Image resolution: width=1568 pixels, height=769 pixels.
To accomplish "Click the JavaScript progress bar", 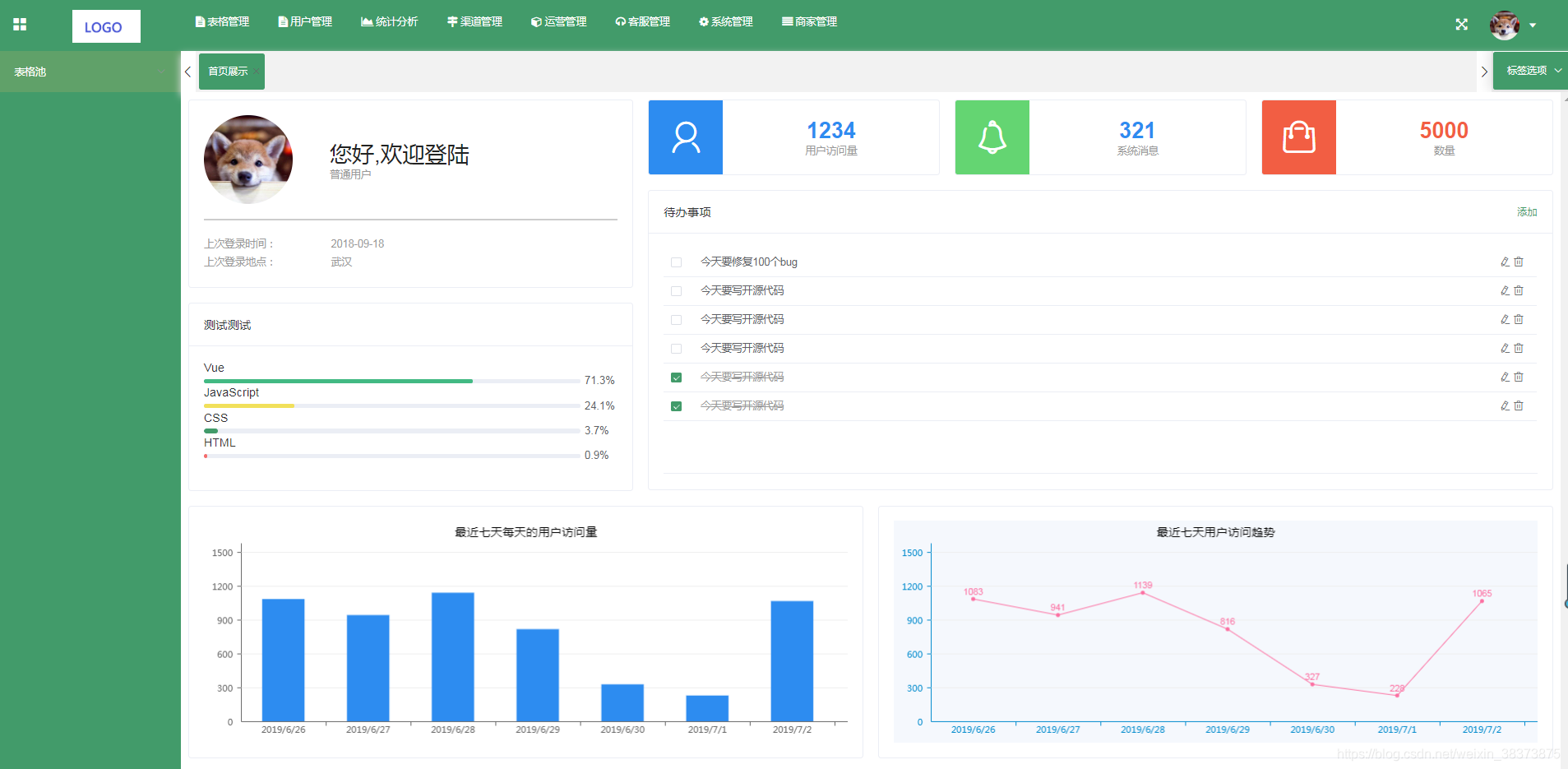I will click(x=391, y=405).
